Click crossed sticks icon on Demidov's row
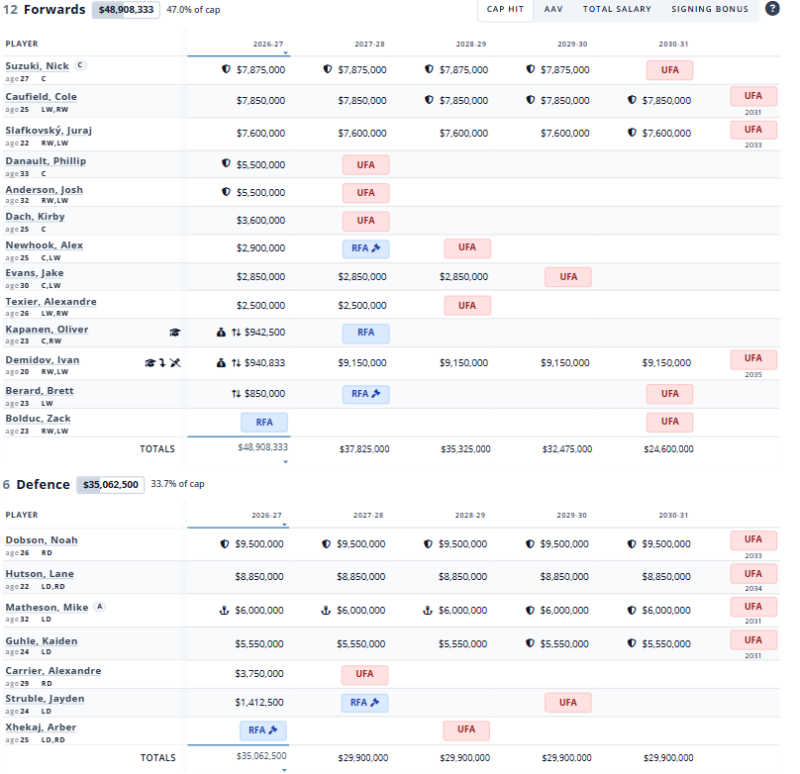The image size is (800, 774). coord(175,363)
